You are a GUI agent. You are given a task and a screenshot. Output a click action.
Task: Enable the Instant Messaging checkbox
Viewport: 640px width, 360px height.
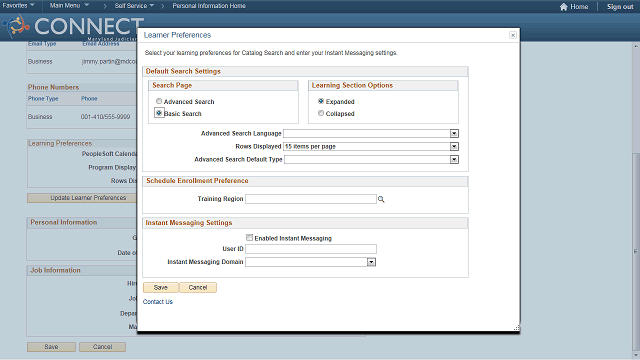pos(249,238)
